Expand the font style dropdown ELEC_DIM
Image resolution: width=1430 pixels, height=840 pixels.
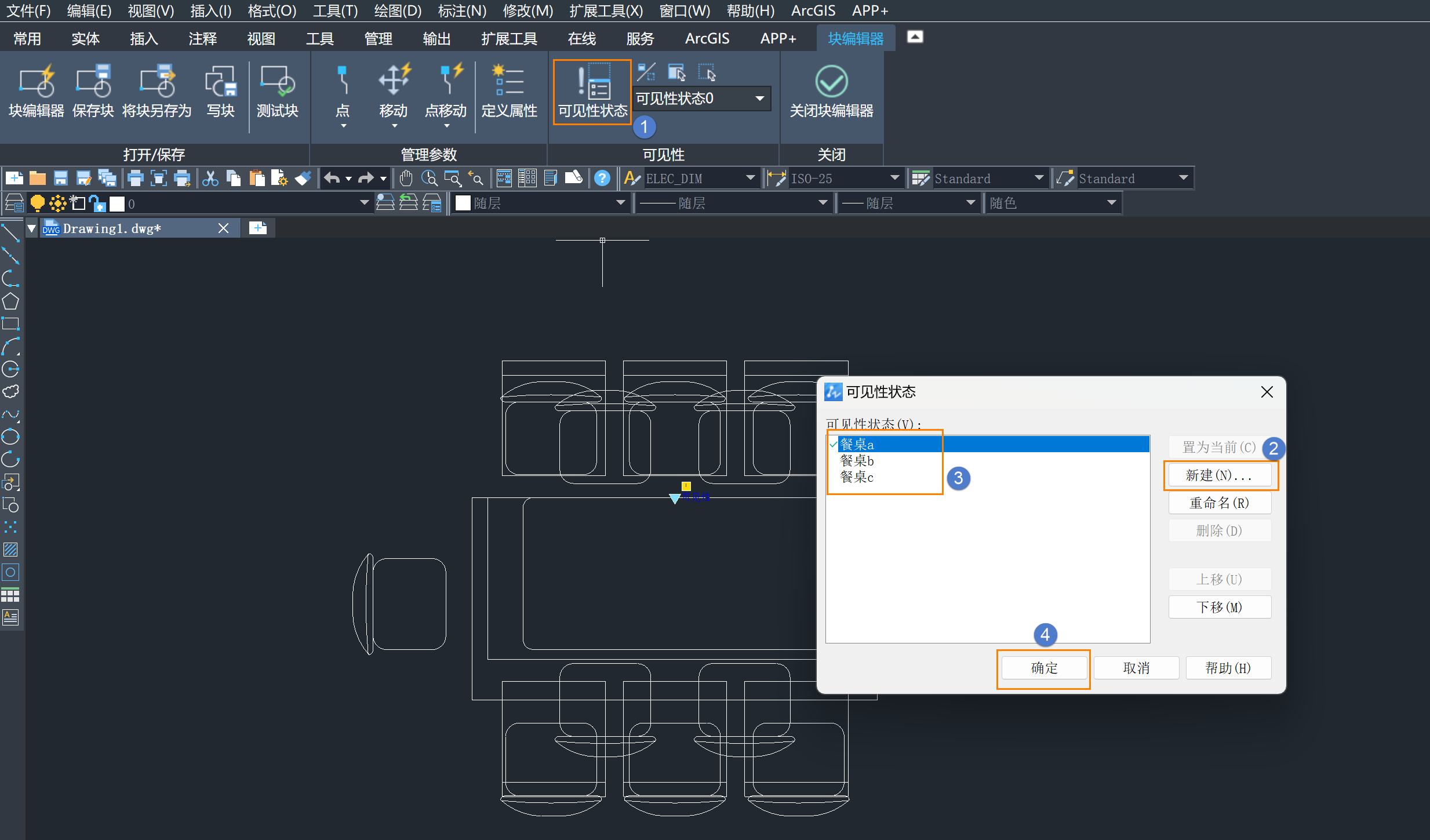[x=754, y=178]
